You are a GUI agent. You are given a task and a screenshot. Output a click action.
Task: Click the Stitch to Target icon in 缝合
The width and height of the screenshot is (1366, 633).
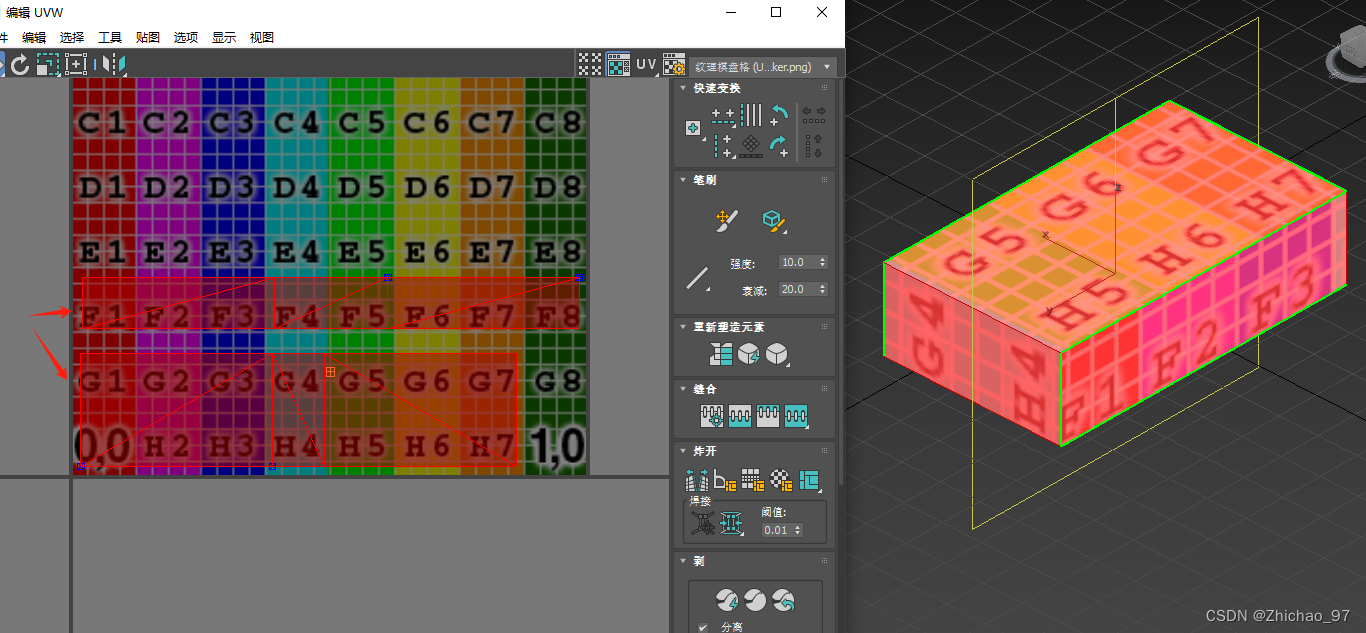[x=712, y=416]
